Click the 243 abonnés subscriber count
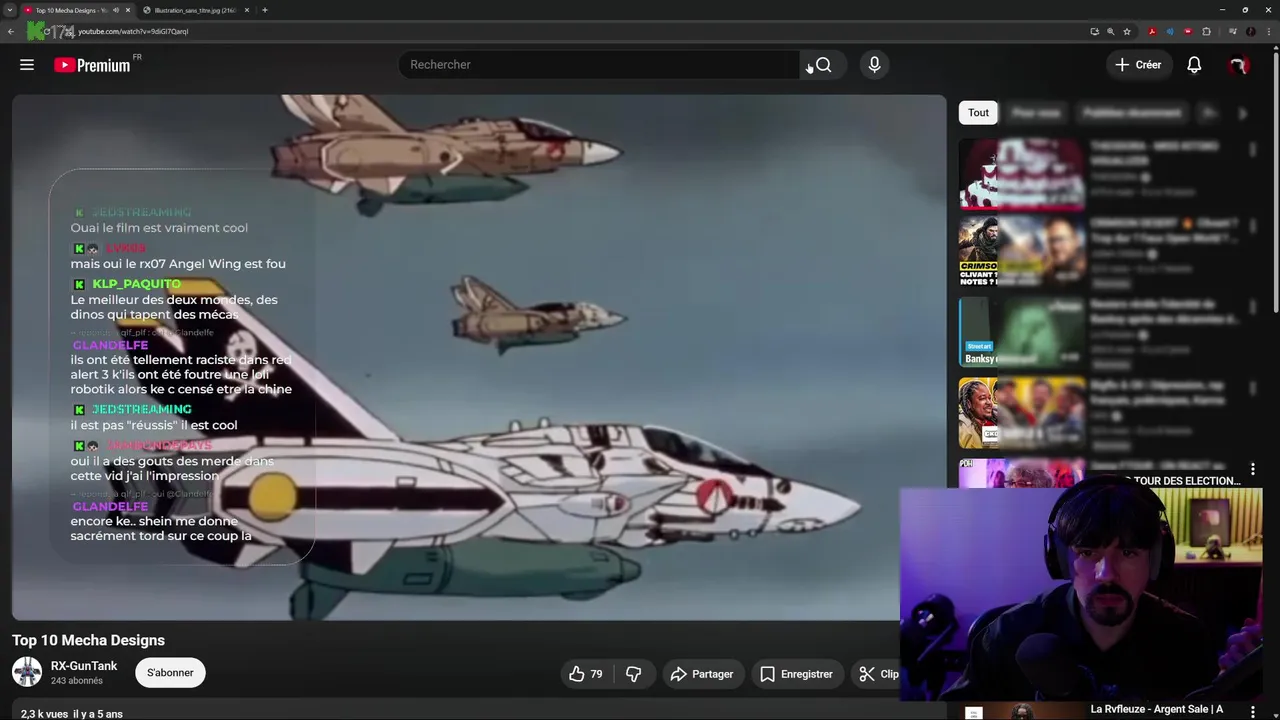Viewport: 1280px width, 720px height. [77, 681]
